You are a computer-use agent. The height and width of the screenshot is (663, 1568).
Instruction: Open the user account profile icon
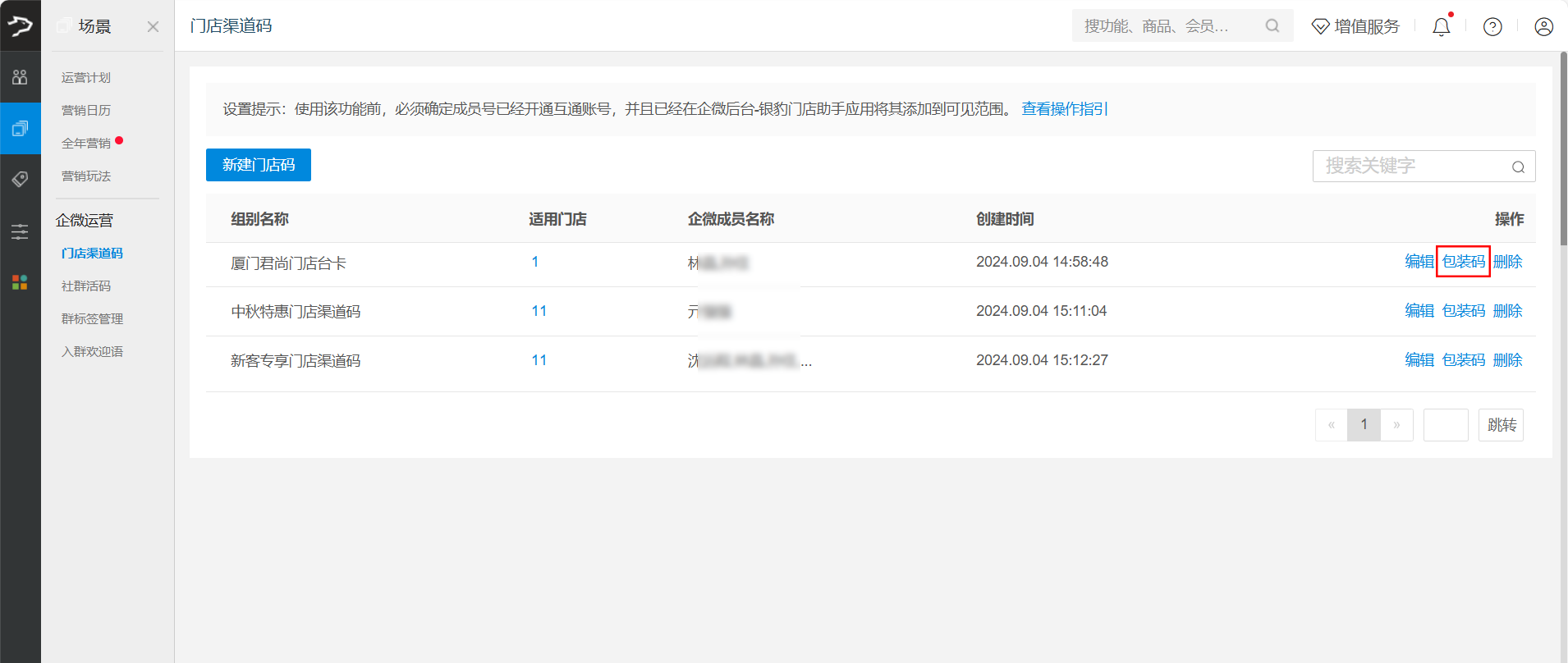(x=1543, y=27)
